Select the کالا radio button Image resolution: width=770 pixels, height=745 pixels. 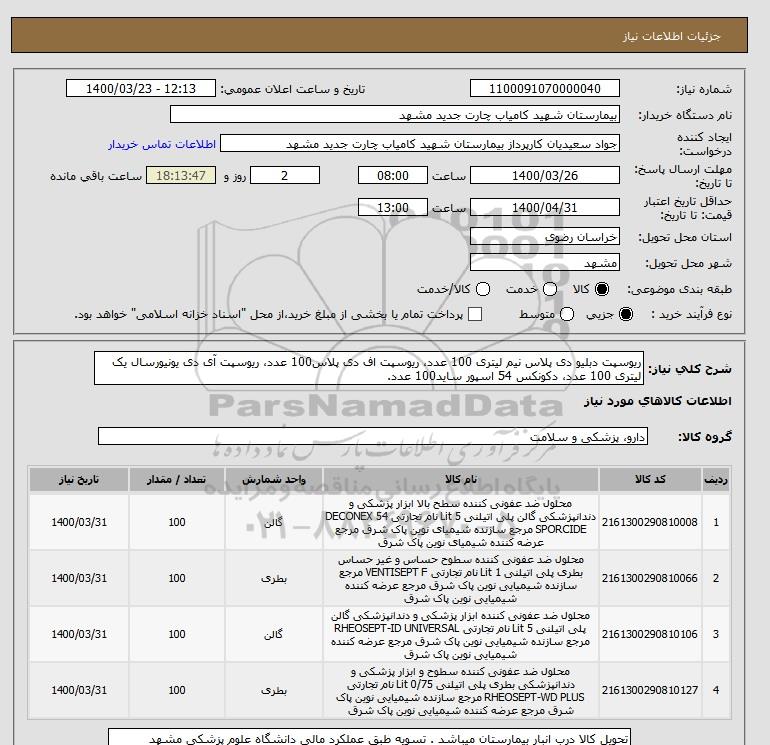(x=602, y=289)
